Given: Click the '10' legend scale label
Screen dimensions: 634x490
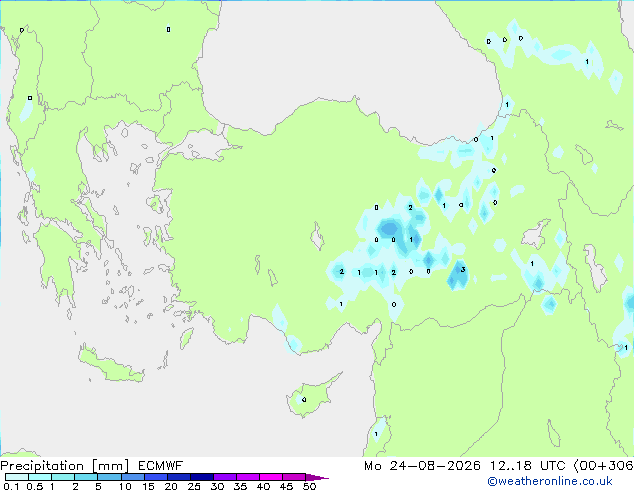Looking at the screenshot, I should coord(125,486).
